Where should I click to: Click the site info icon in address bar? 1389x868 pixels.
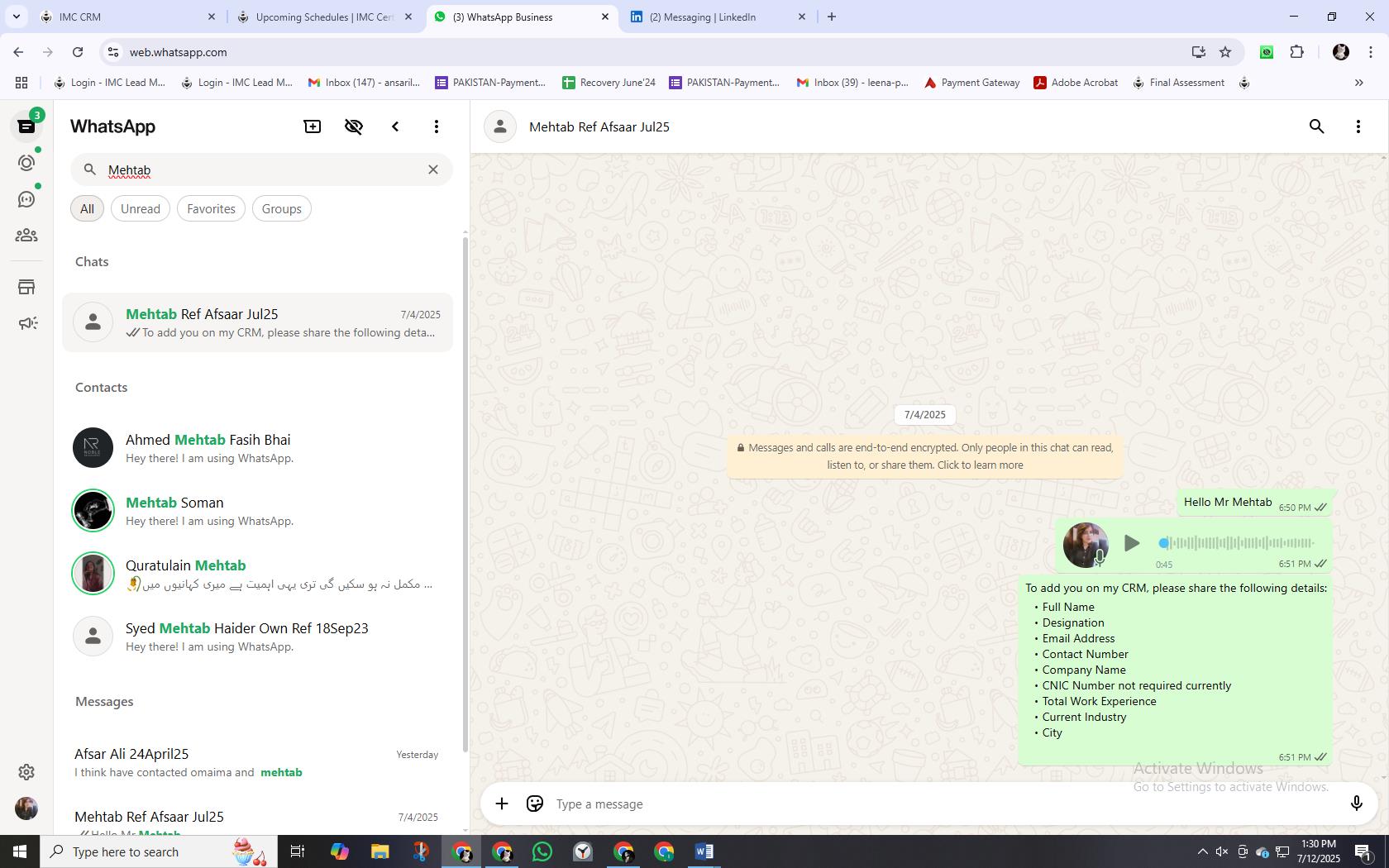(x=114, y=52)
